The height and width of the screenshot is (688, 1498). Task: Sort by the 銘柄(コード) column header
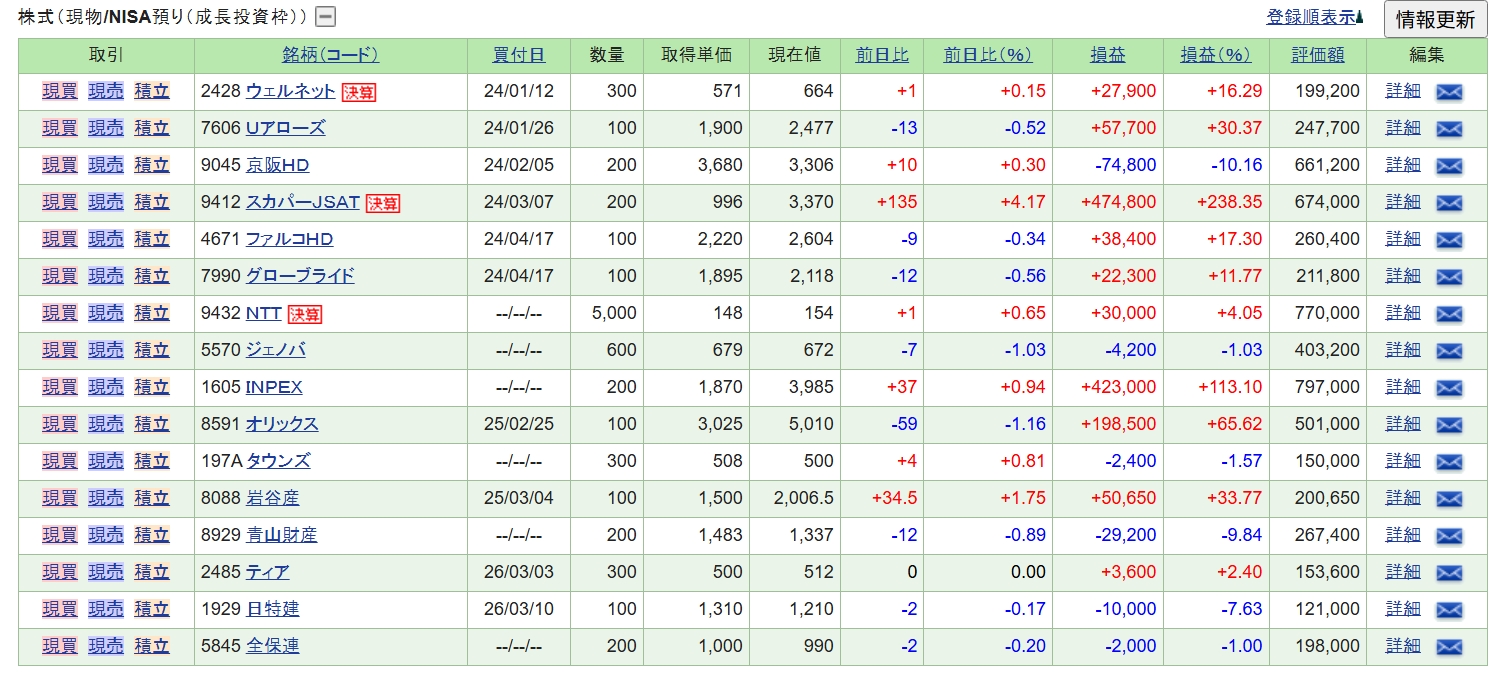coord(330,55)
